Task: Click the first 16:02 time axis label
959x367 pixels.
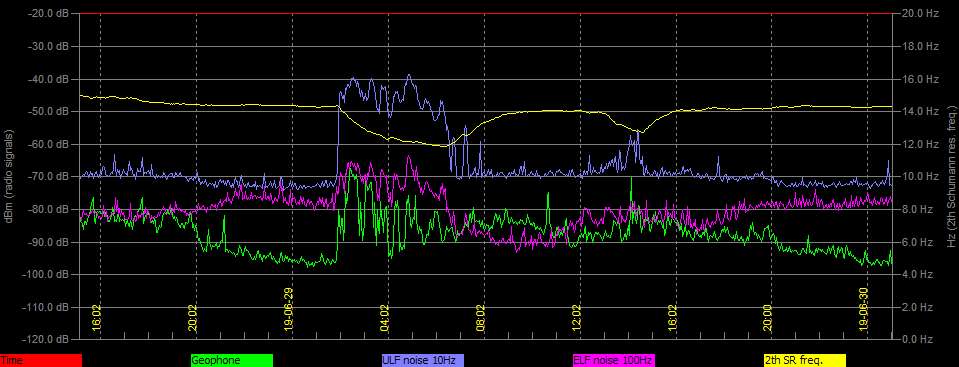Action: pyautogui.click(x=97, y=318)
